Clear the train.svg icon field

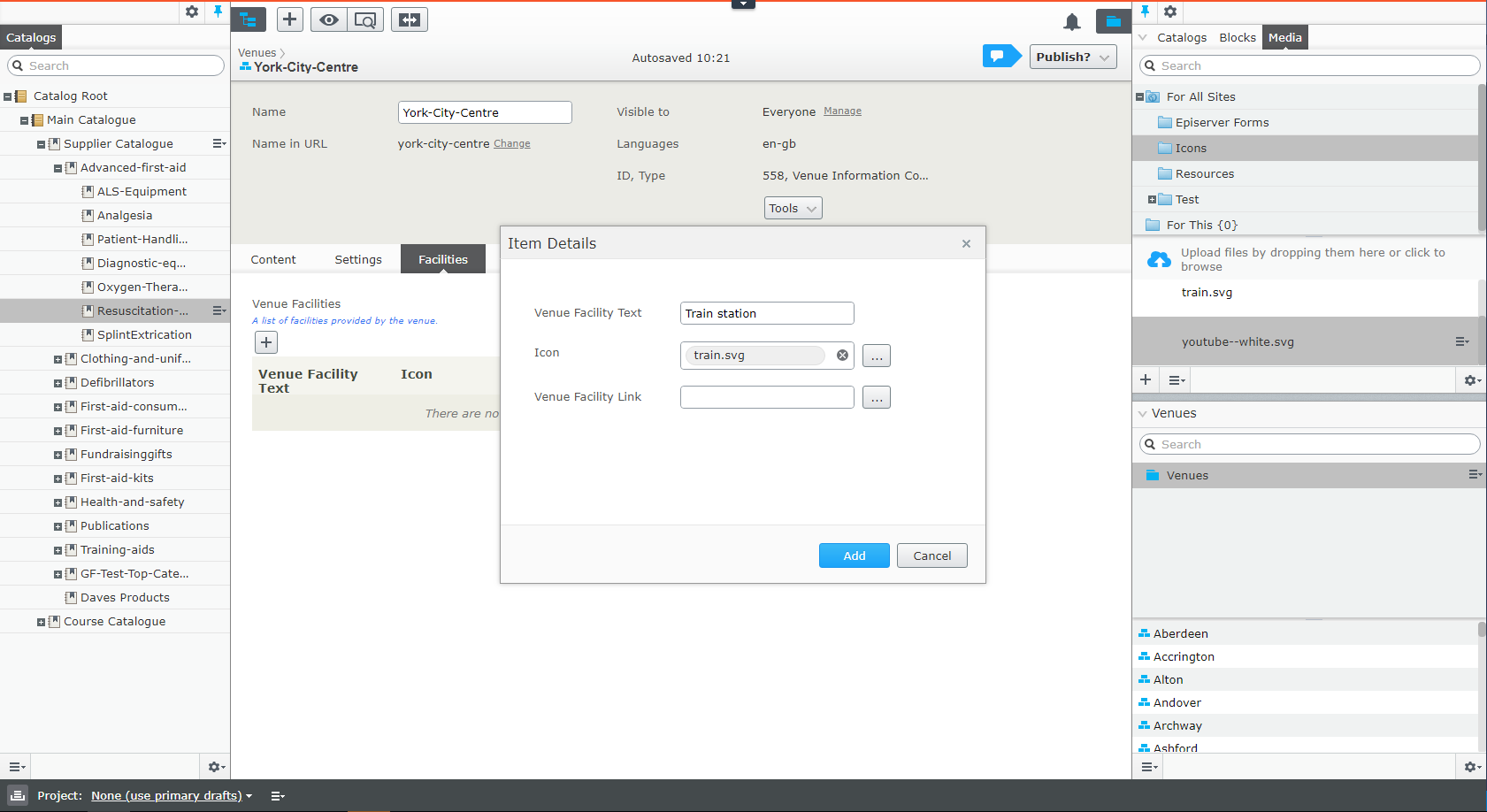[x=841, y=355]
